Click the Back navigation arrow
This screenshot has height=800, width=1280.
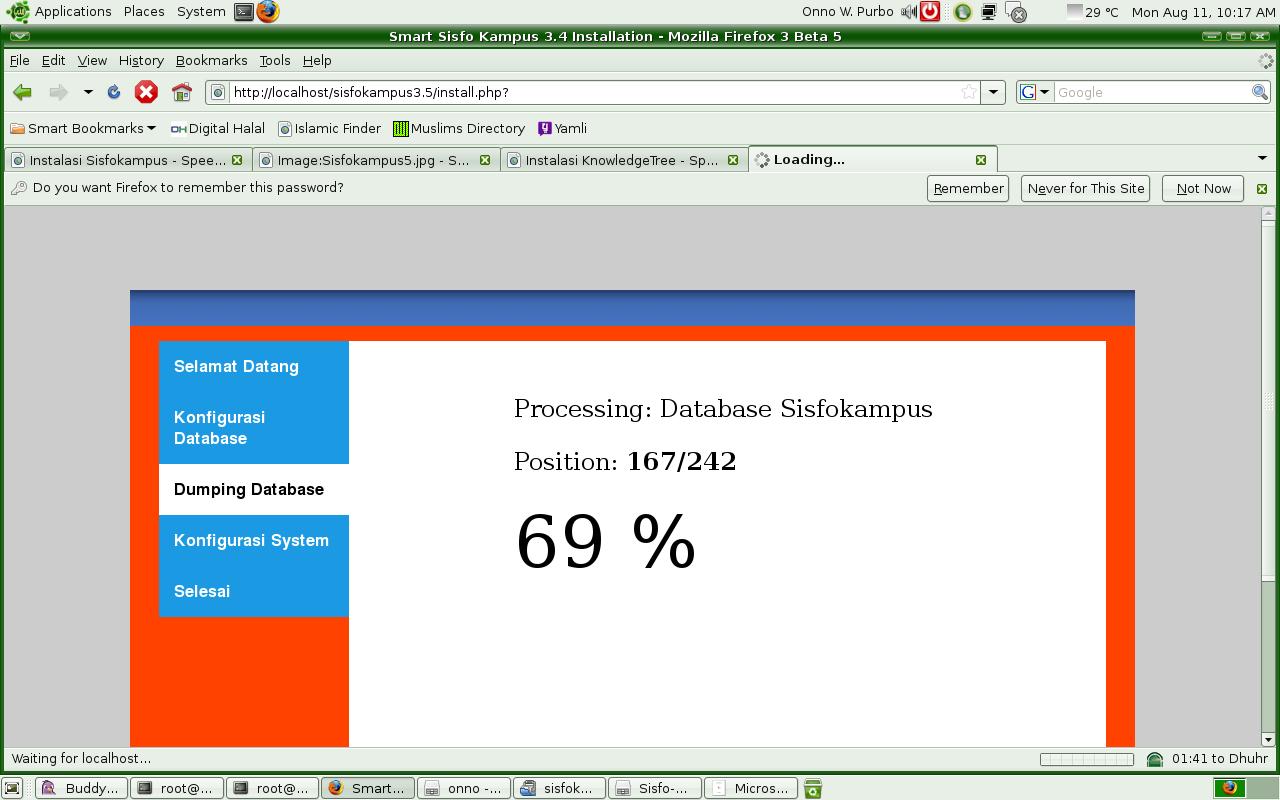pos(22,92)
